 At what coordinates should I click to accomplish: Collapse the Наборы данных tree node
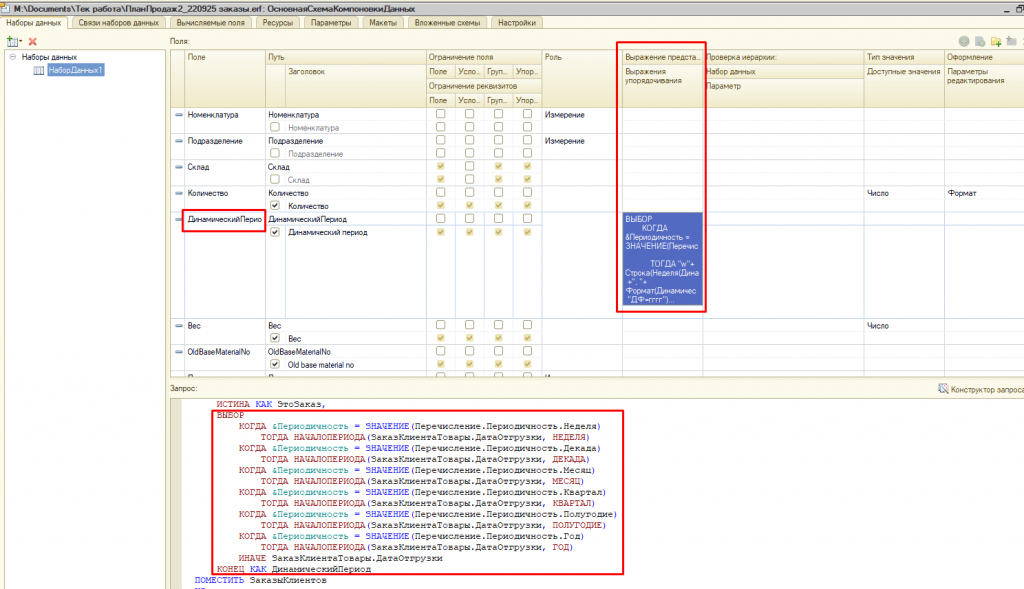pyautogui.click(x=12, y=57)
